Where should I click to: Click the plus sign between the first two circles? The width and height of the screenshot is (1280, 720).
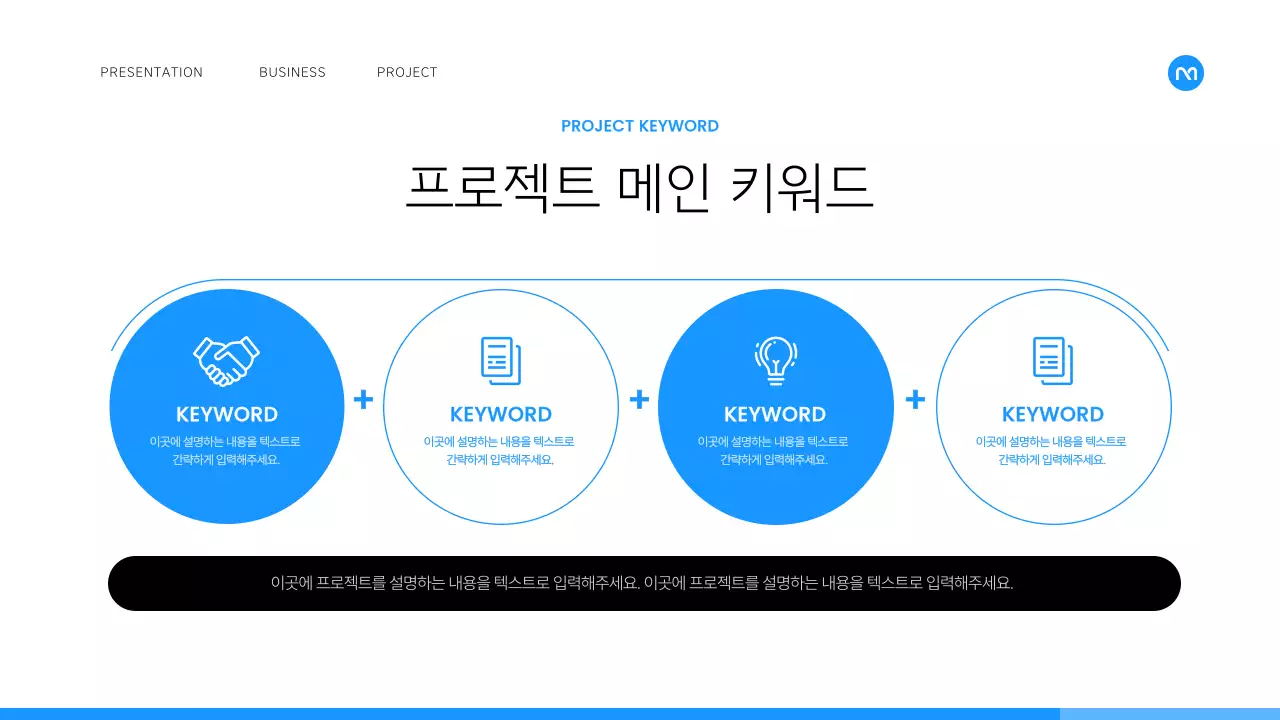363,400
